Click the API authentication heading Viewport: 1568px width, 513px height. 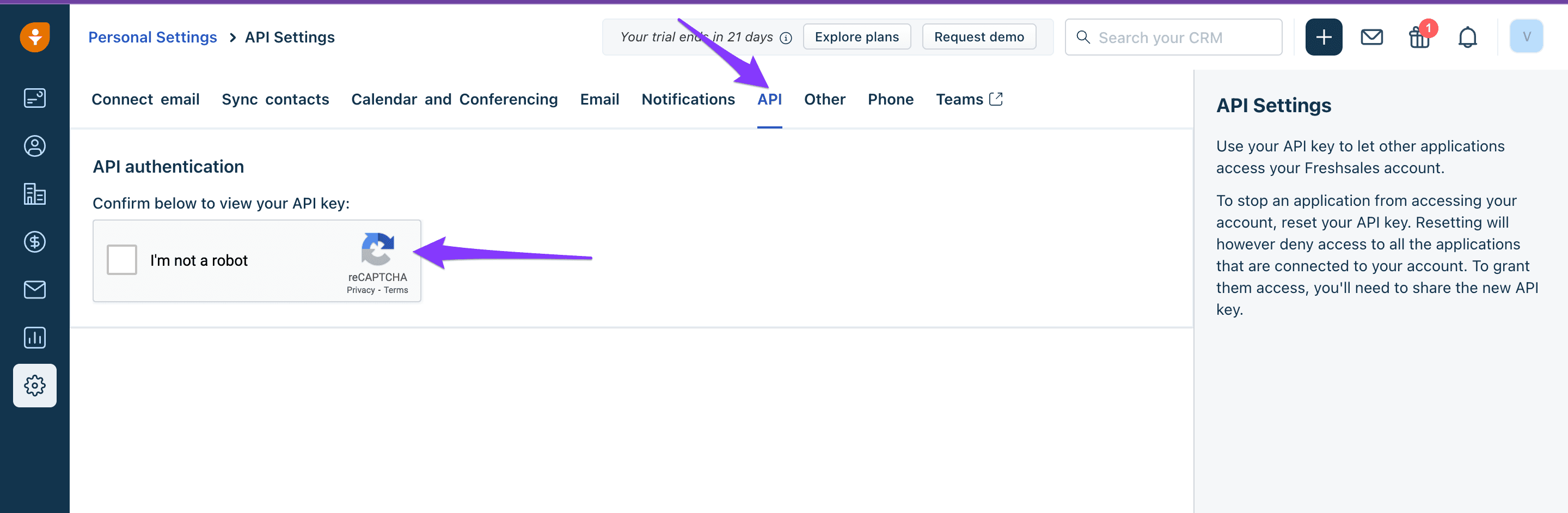tap(168, 167)
